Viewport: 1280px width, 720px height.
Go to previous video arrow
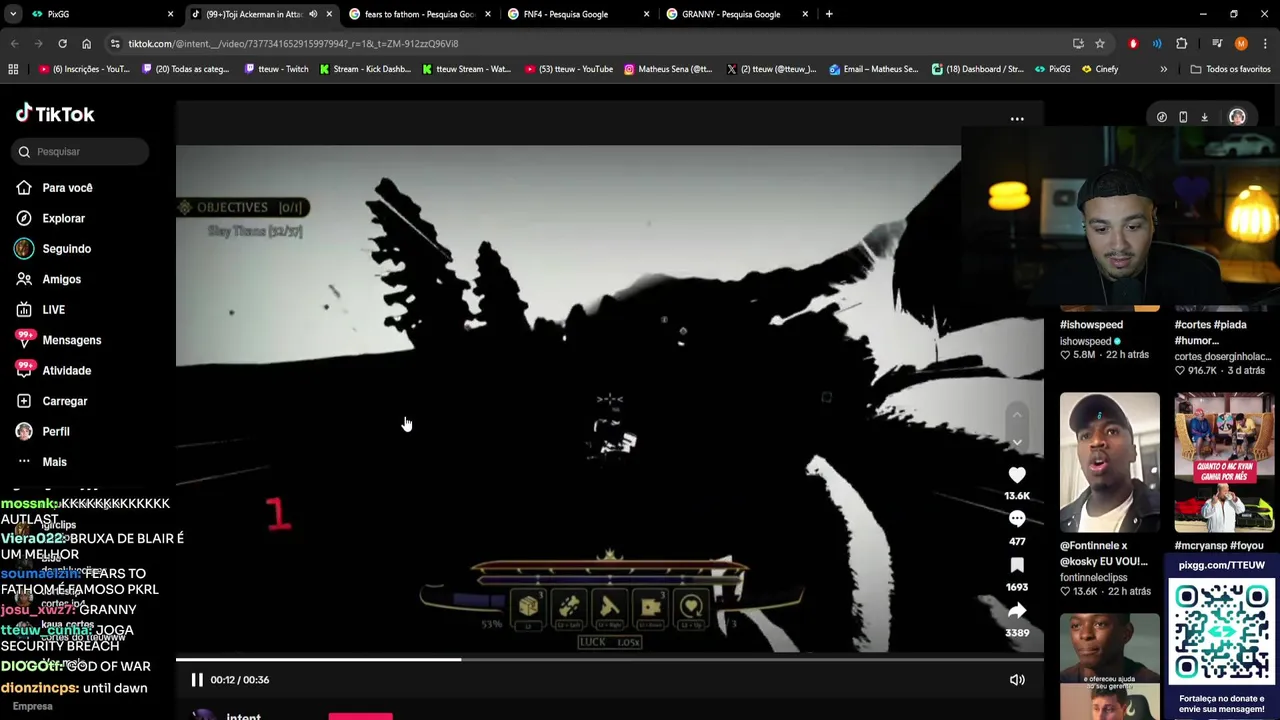[x=1017, y=414]
